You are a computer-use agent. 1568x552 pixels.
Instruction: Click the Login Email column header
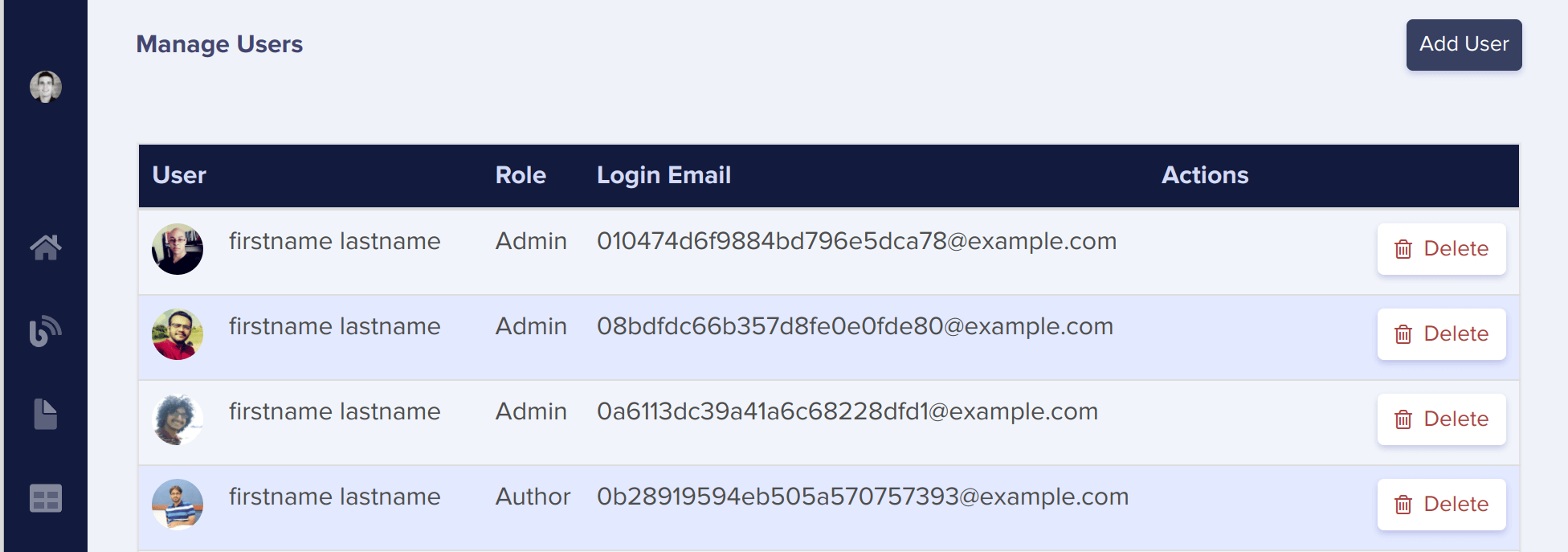click(x=664, y=175)
